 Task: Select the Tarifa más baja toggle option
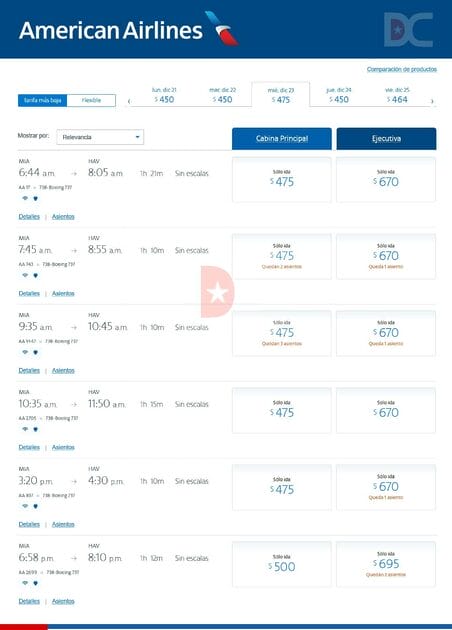pos(43,100)
